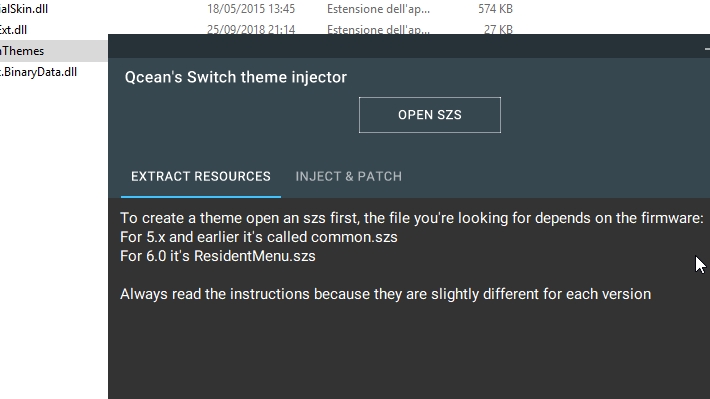The width and height of the screenshot is (710, 399).
Task: Click the 18/05/2015 13:45 date cell
Action: [251, 9]
